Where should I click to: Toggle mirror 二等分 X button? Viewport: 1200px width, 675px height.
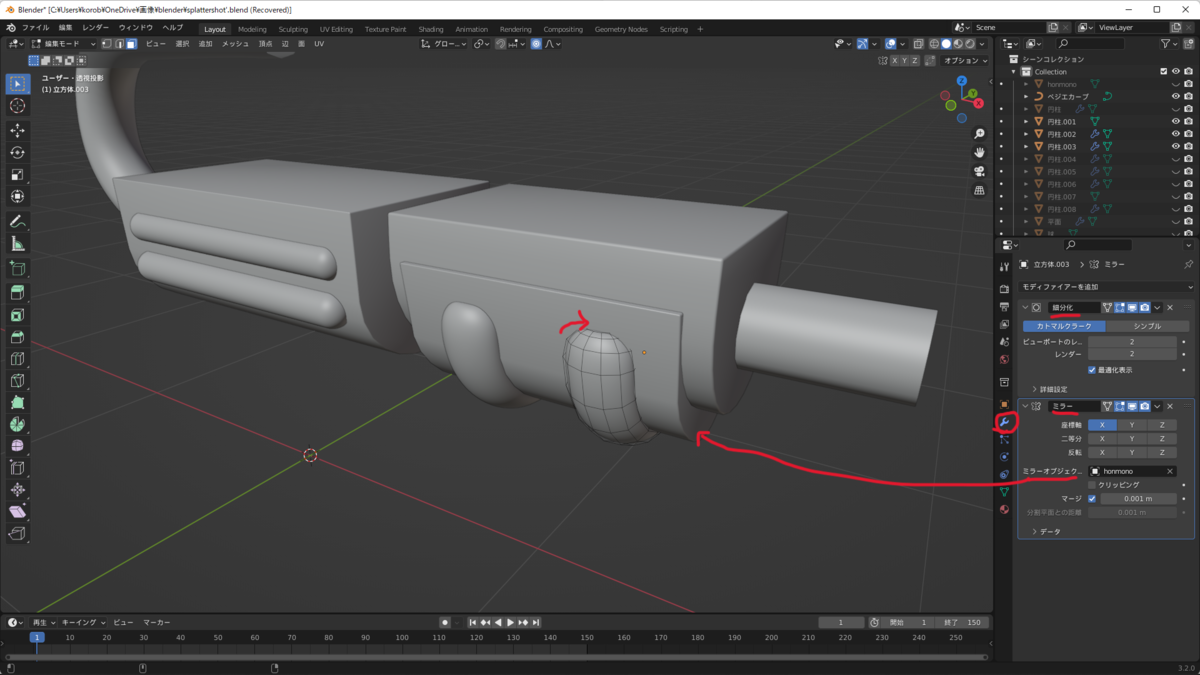click(1102, 439)
